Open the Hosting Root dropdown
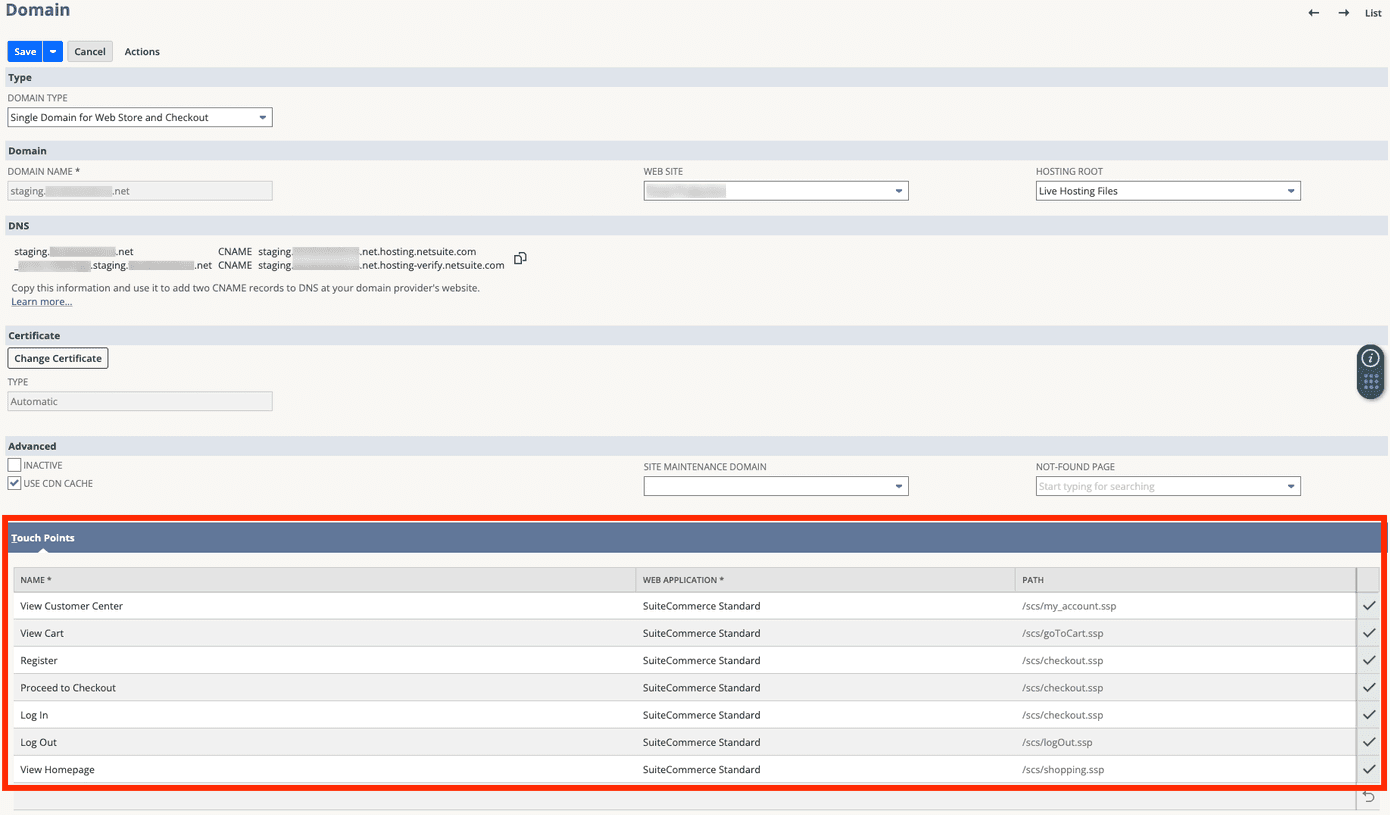The height and width of the screenshot is (815, 1390). 1168,191
